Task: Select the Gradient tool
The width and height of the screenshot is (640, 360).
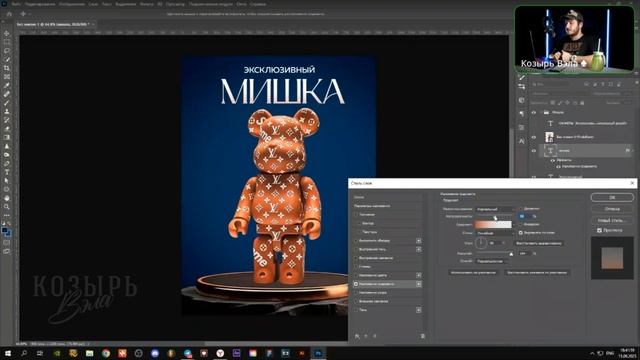Action: pyautogui.click(x=7, y=138)
